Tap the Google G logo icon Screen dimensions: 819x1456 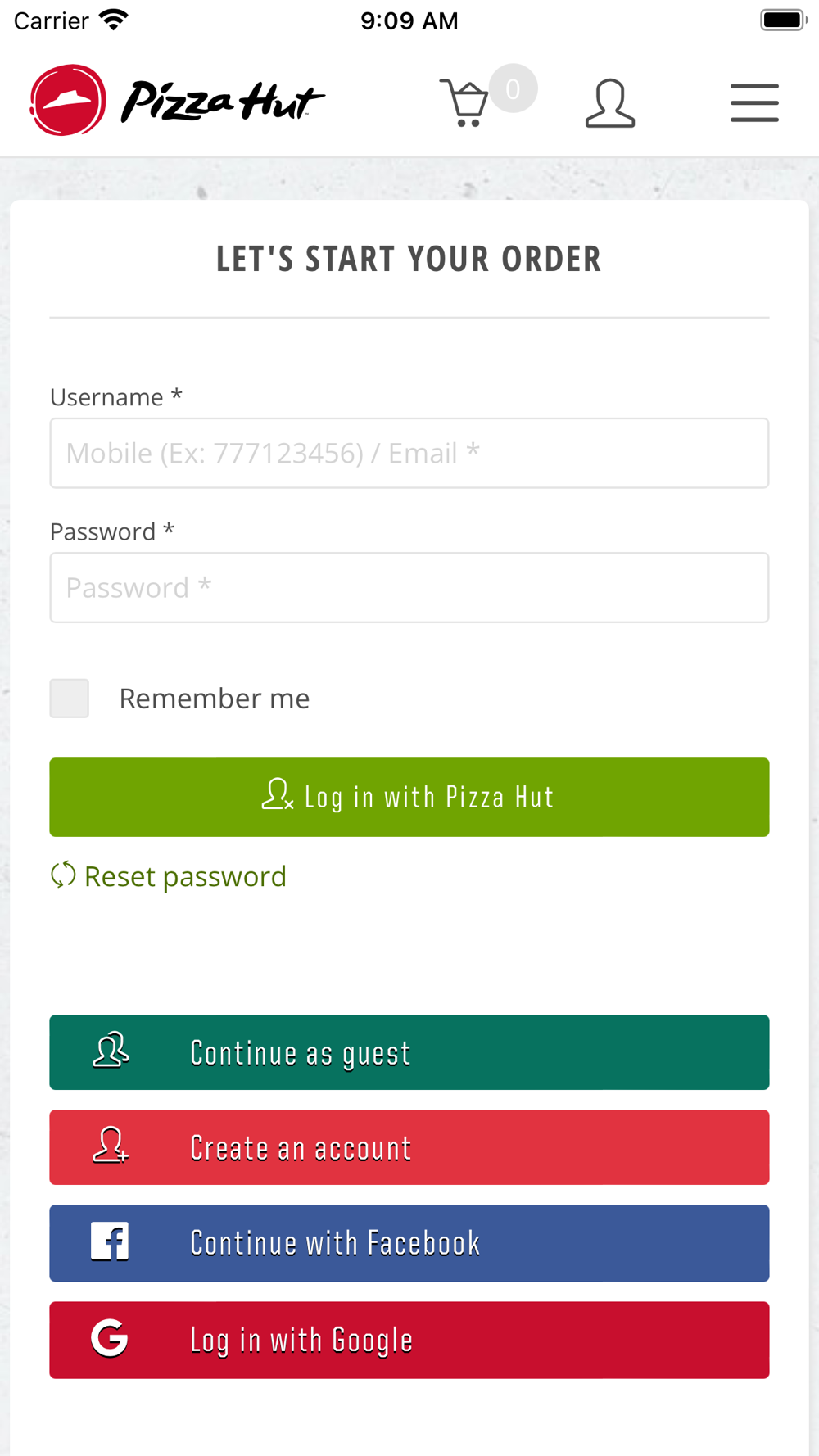point(110,1338)
